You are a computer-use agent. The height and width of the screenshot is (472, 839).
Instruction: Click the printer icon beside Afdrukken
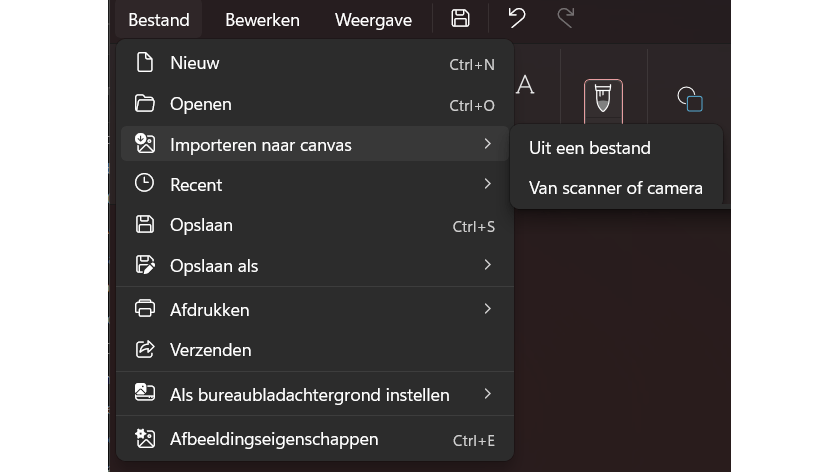[x=145, y=309]
